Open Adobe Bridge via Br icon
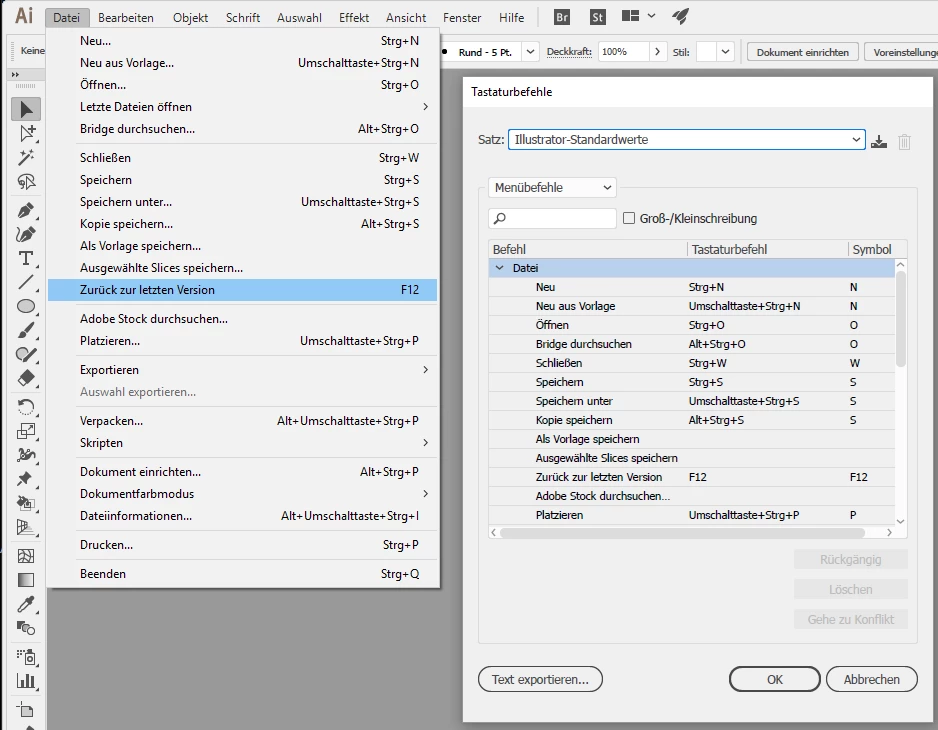This screenshot has height=730, width=938. click(562, 17)
